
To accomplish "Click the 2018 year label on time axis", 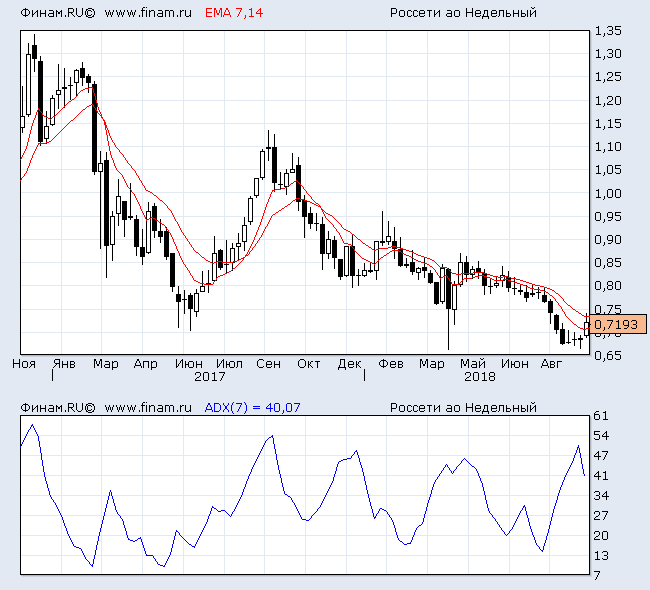I will point(480,376).
